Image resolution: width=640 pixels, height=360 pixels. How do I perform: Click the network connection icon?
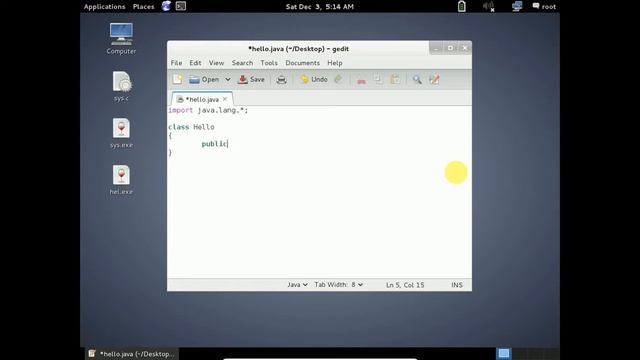click(x=517, y=6)
